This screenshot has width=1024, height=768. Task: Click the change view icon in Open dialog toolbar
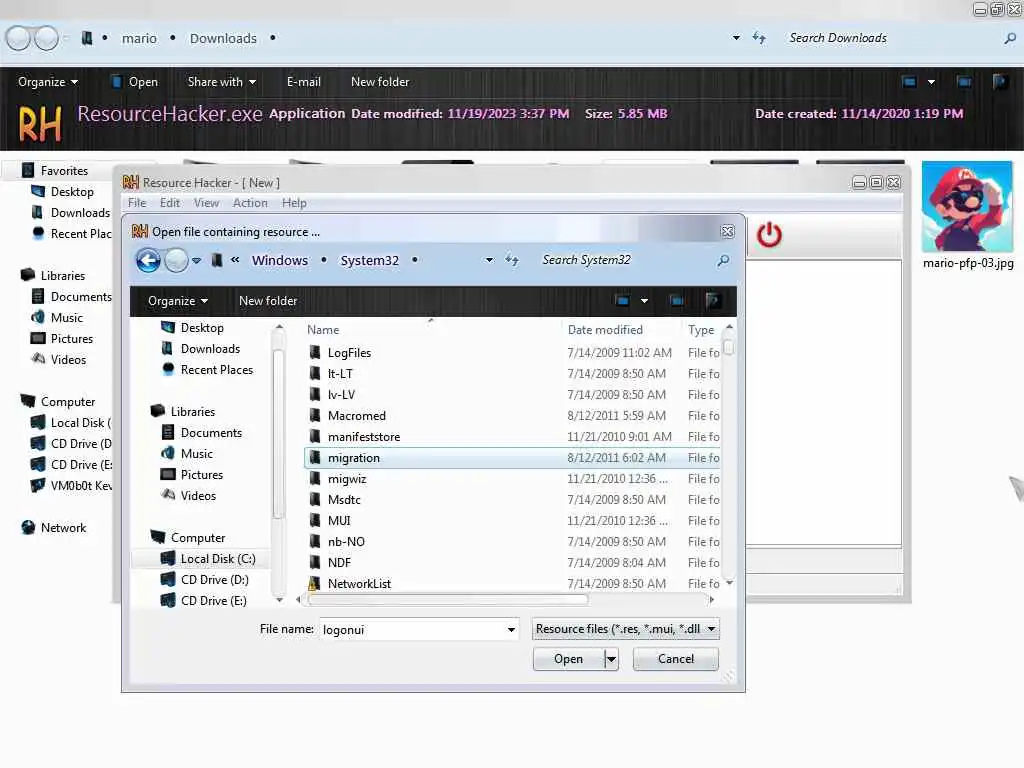(x=622, y=300)
